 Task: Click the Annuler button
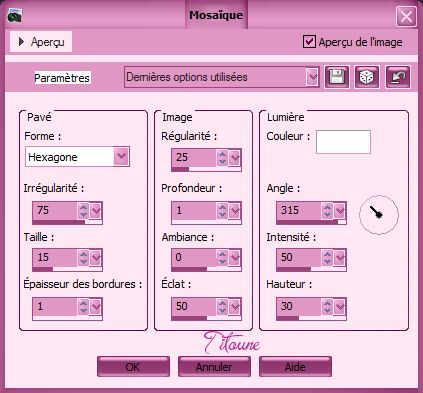214,367
